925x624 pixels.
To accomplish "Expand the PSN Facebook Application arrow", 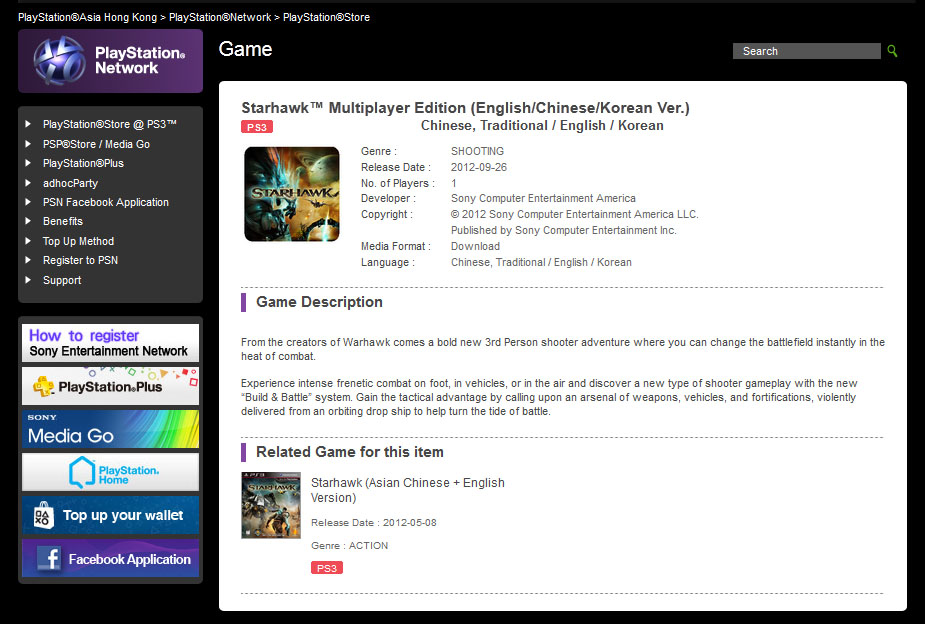I will point(28,202).
